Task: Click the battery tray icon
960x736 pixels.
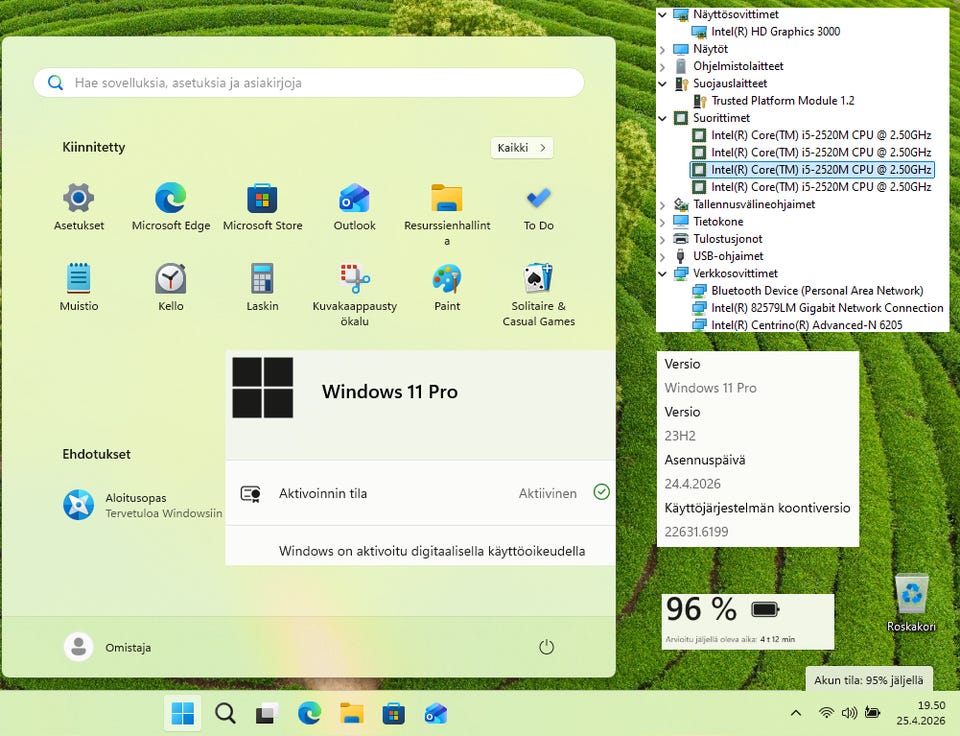Action: click(x=872, y=713)
